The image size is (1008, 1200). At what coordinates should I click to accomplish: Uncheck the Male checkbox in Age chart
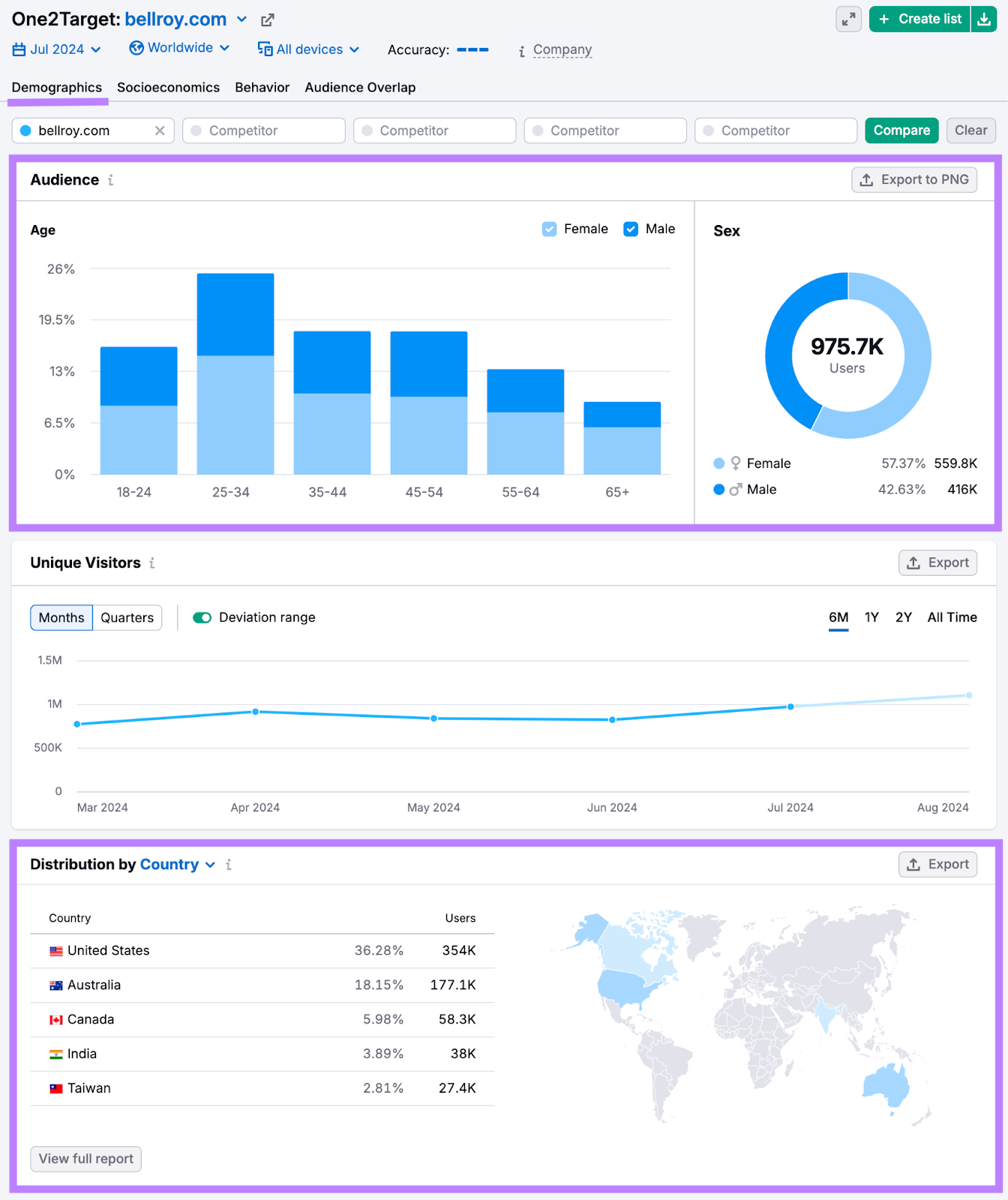pyautogui.click(x=631, y=229)
